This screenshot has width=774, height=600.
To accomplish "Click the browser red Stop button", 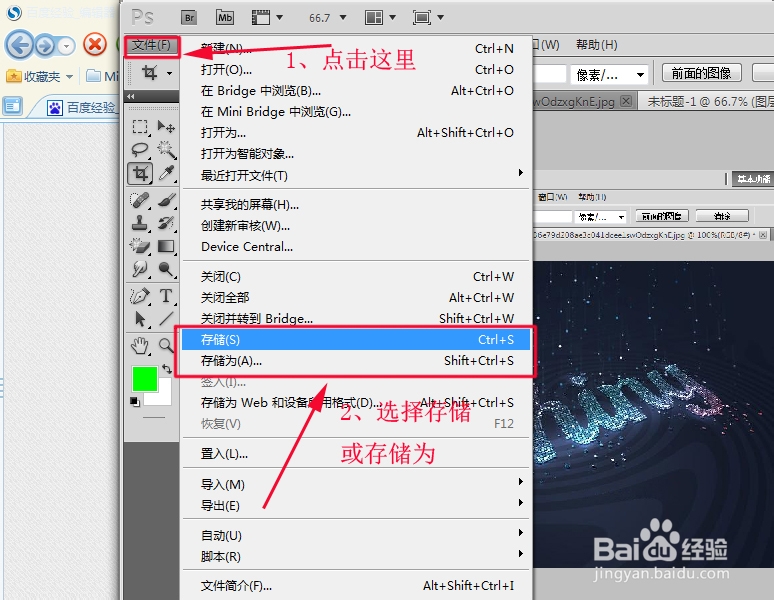I will (x=95, y=44).
